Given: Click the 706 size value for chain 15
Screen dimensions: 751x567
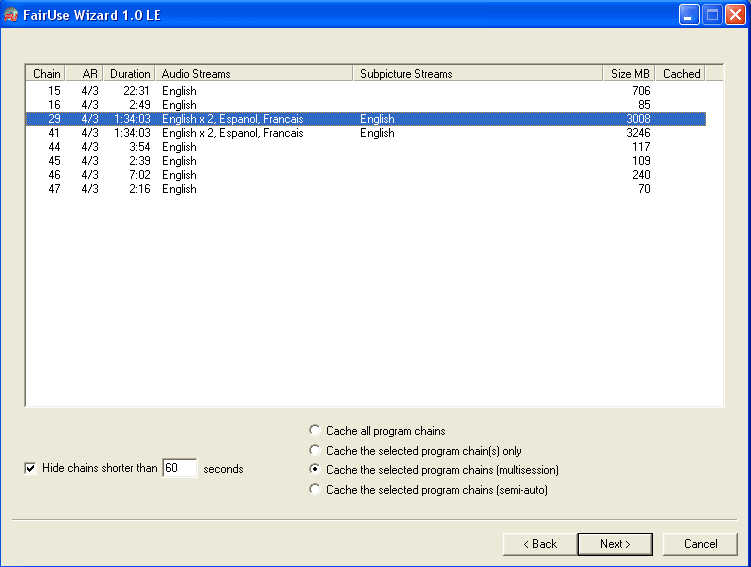Looking at the screenshot, I should tap(641, 91).
